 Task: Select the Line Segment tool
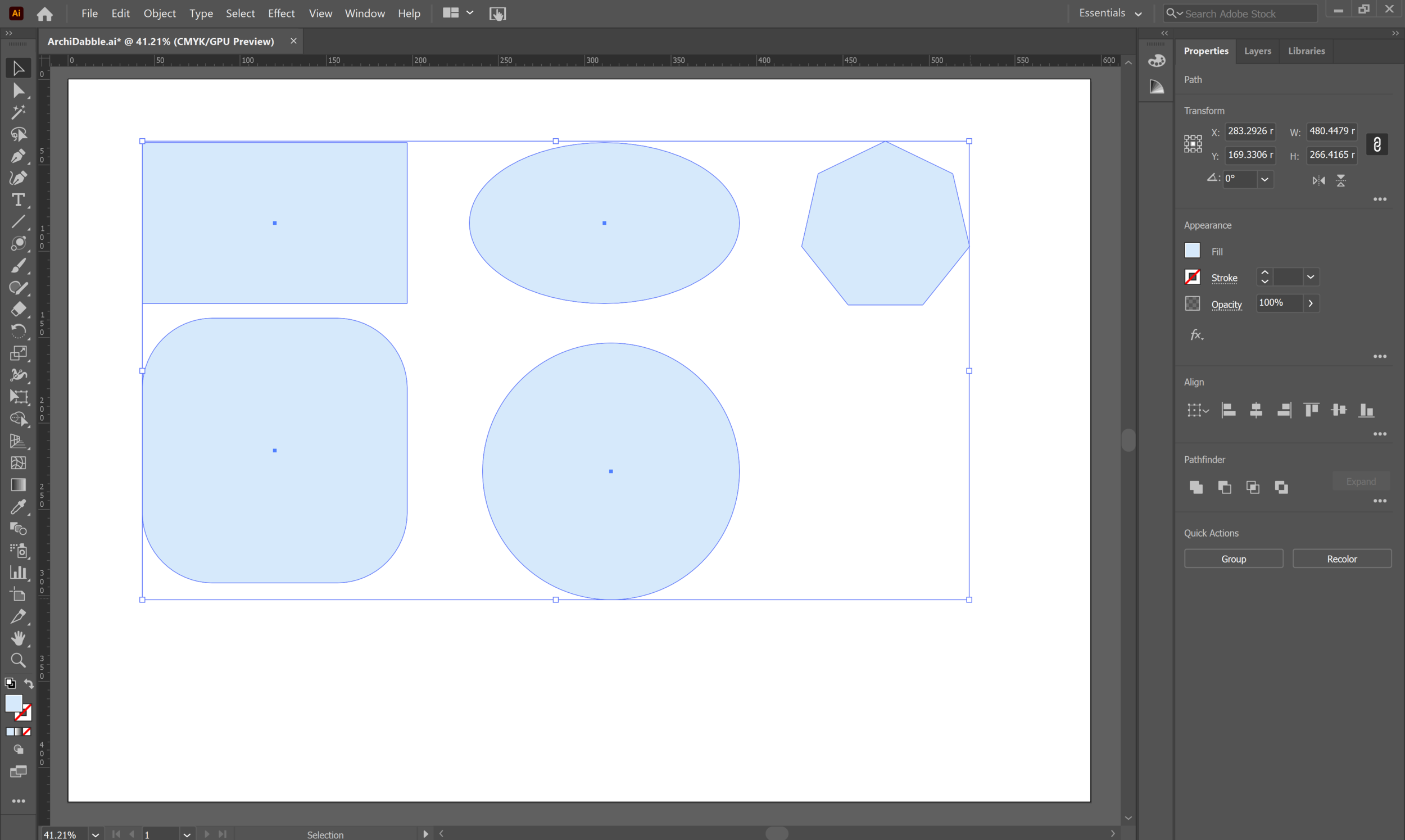18,222
